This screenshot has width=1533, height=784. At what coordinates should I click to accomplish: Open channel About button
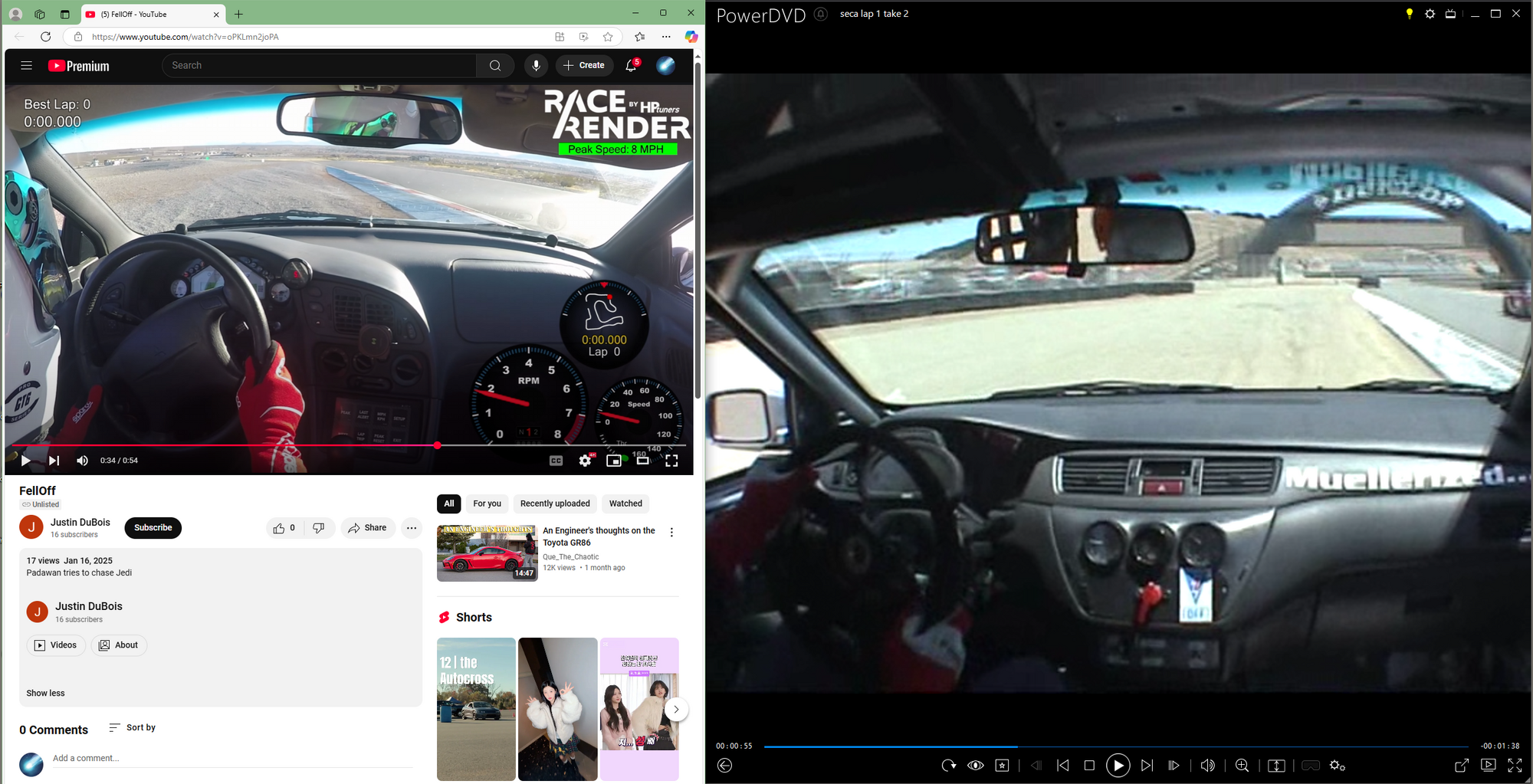119,645
